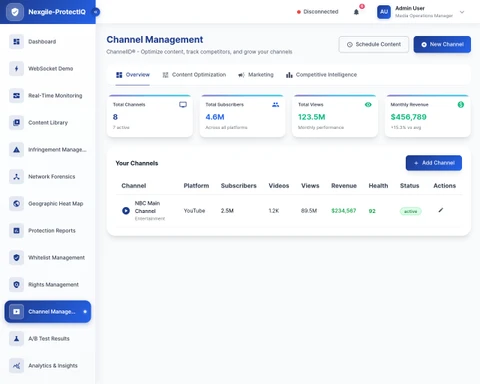Click the Monthly Revenue dollar icon

(461, 105)
